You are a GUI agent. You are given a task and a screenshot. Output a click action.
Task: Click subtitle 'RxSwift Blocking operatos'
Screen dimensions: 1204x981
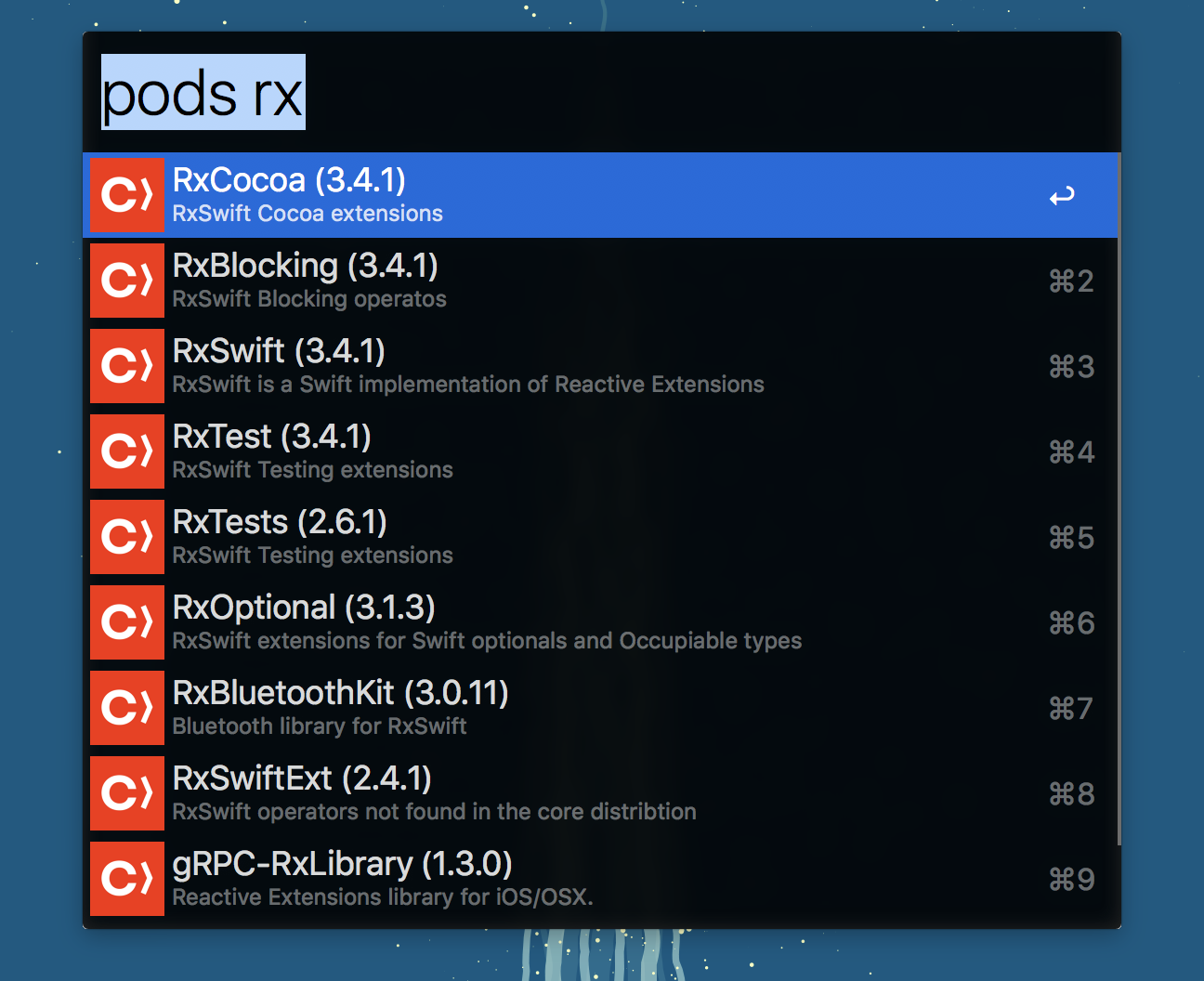click(x=309, y=299)
